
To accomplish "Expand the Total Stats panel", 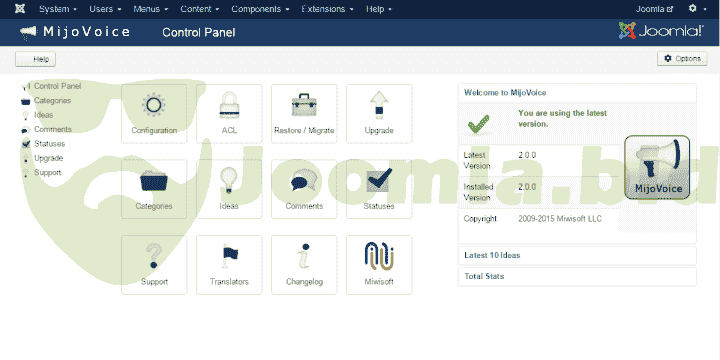I will coord(577,277).
